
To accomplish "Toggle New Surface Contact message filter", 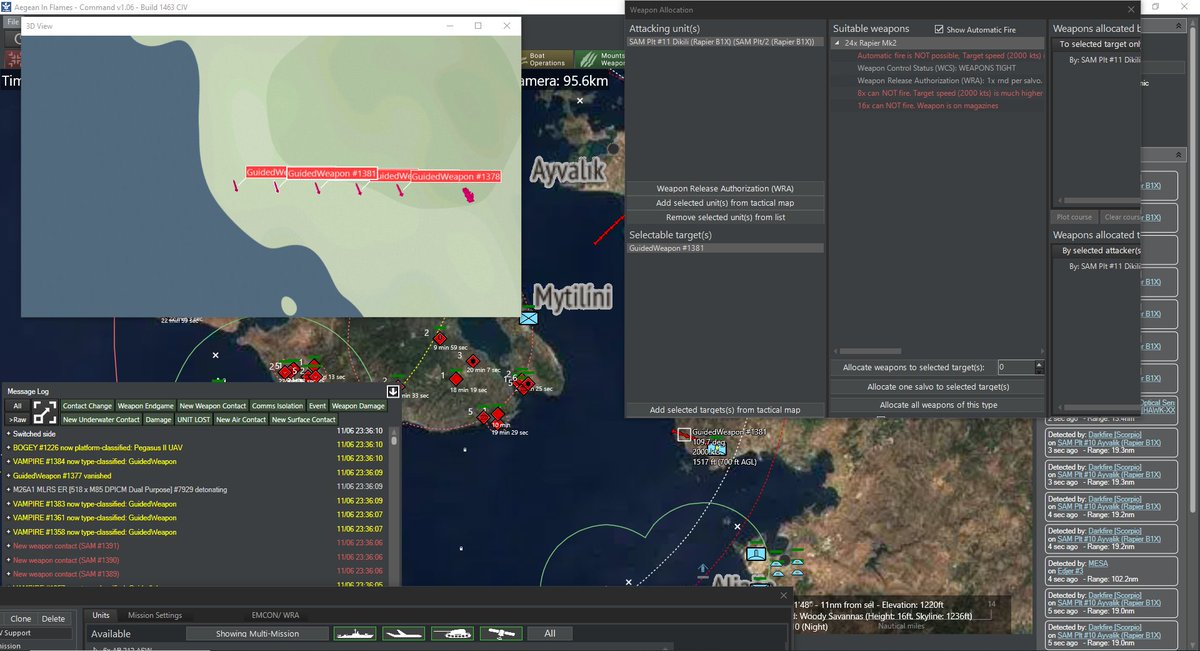I will pyautogui.click(x=304, y=419).
